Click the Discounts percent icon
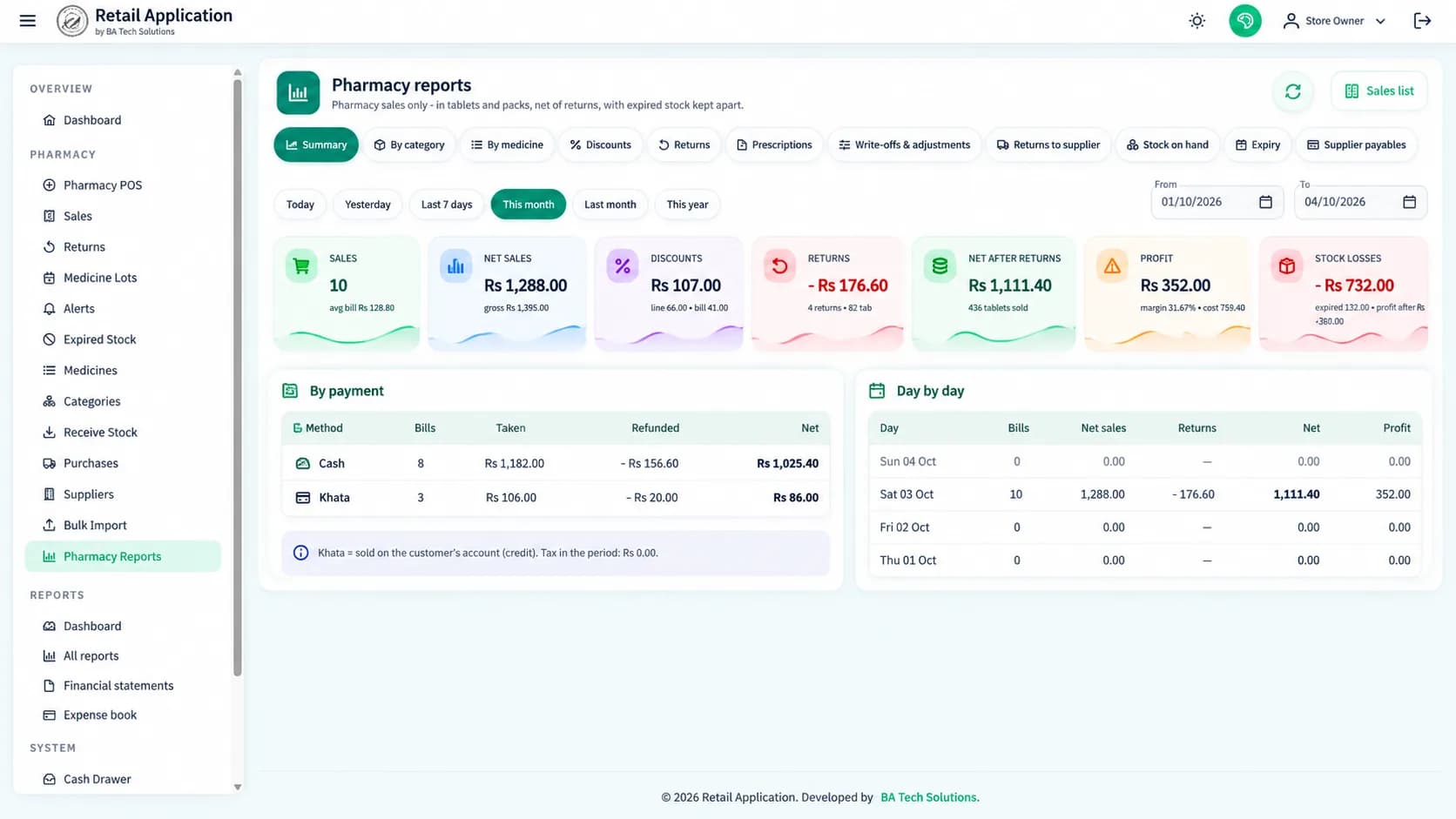 pos(623,266)
